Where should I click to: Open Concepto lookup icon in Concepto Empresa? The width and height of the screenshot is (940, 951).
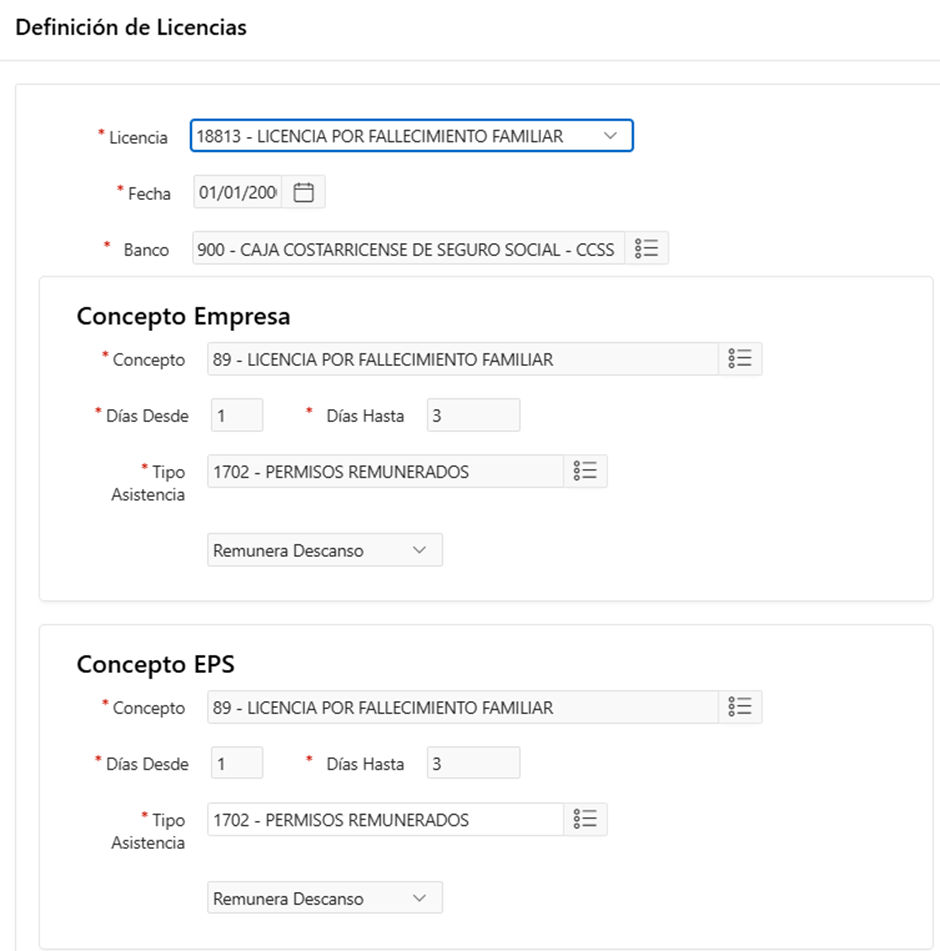[740, 359]
